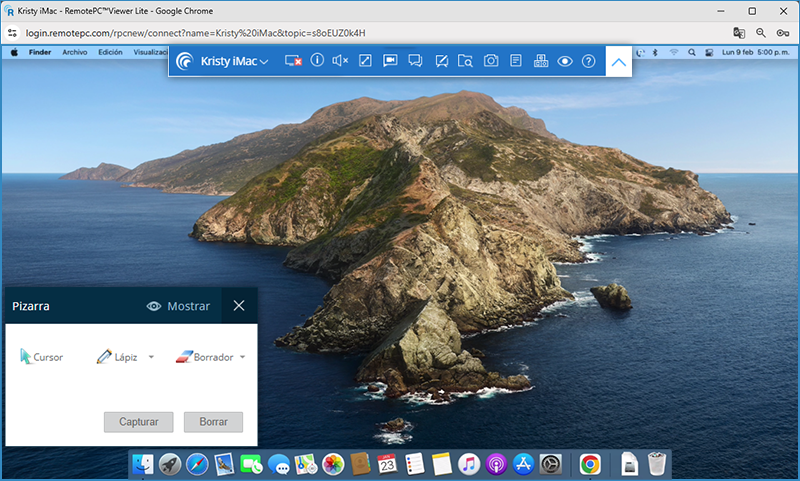Expand the Lápiz dropdown arrow
800x481 pixels.
pyautogui.click(x=151, y=357)
